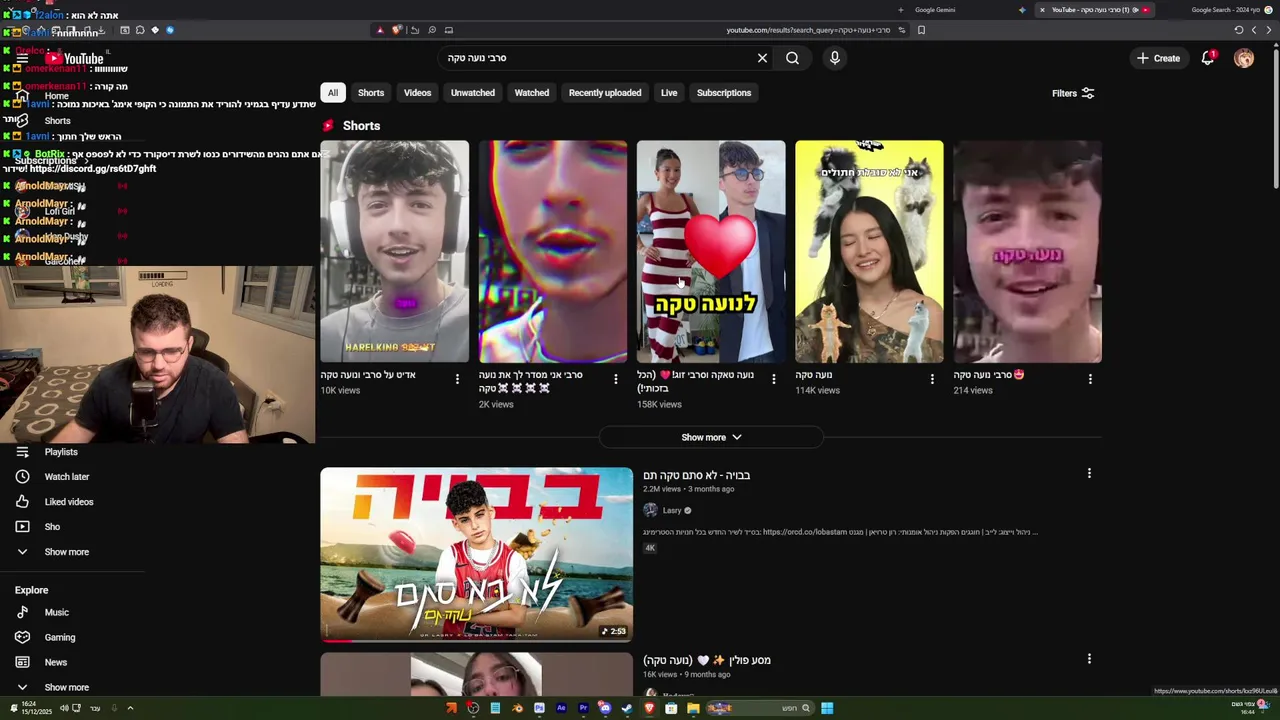Open the Brave Shields icon in address bar

click(x=396, y=30)
